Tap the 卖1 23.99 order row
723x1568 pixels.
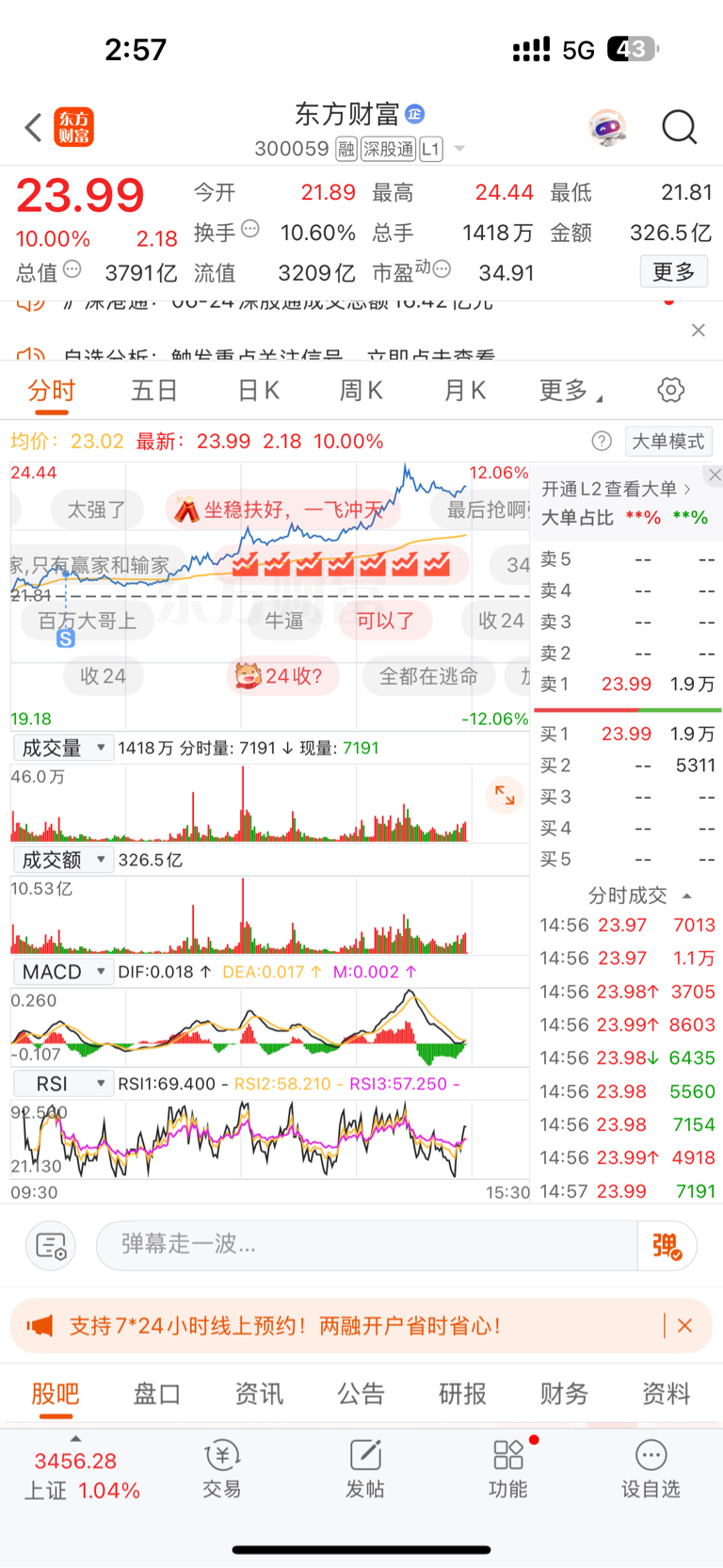[x=627, y=684]
